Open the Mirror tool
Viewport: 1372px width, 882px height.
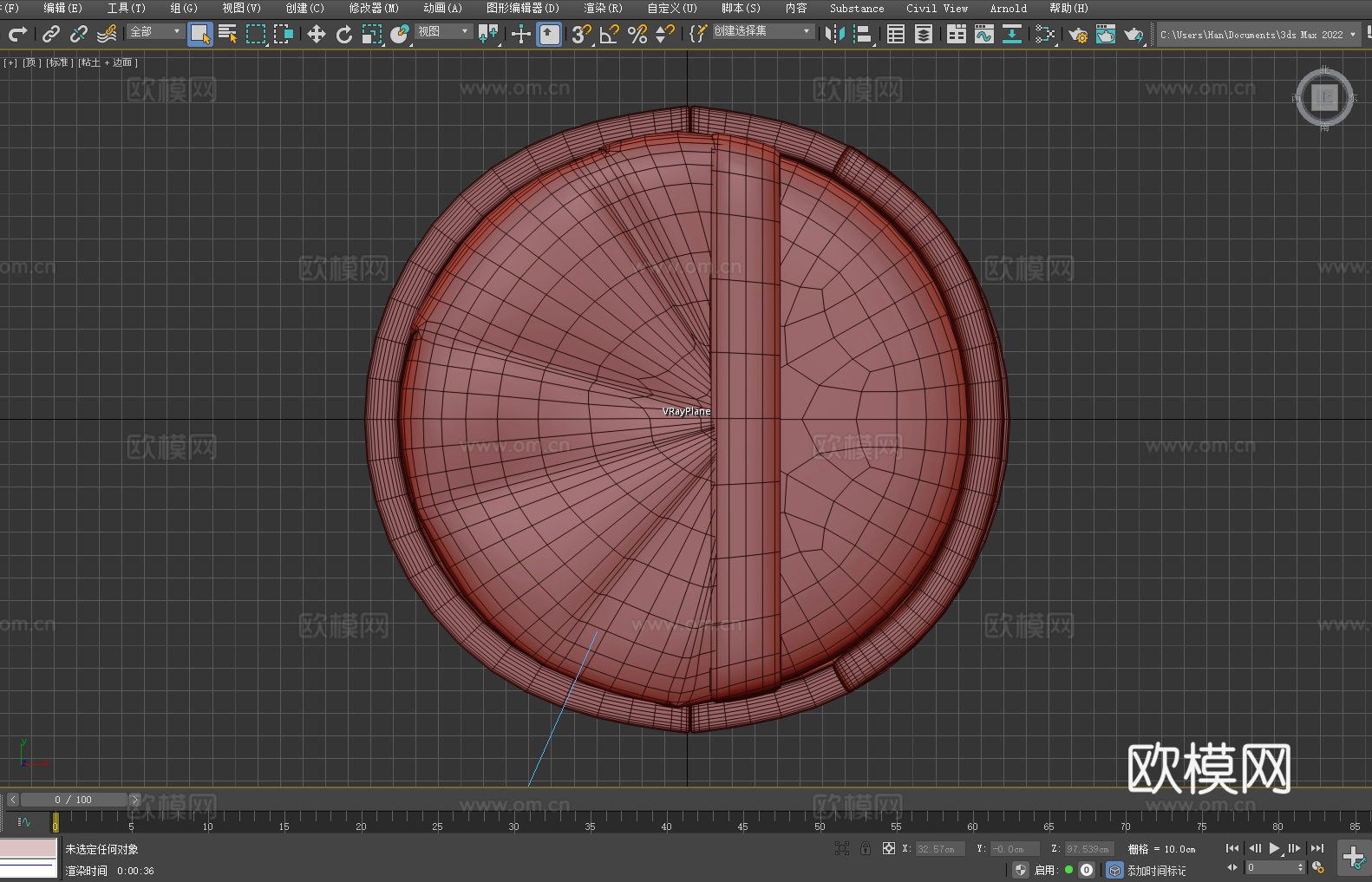tap(835, 34)
